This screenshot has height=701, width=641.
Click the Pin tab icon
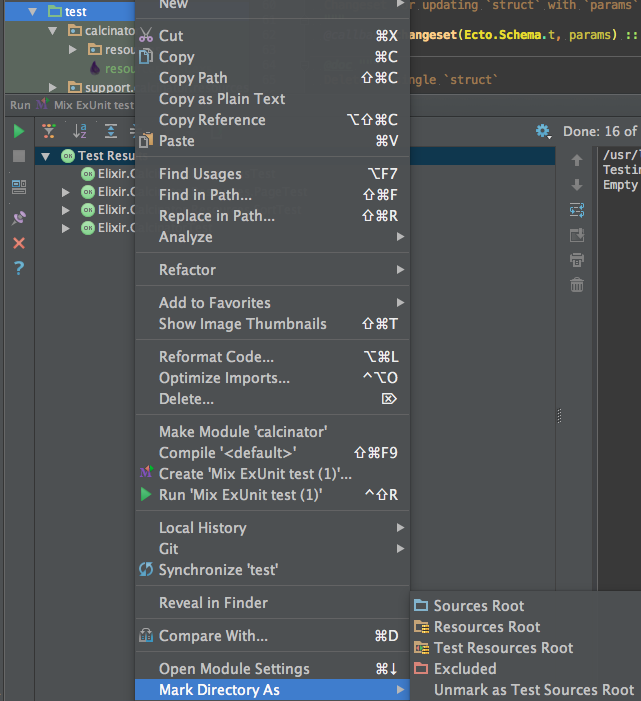19,218
